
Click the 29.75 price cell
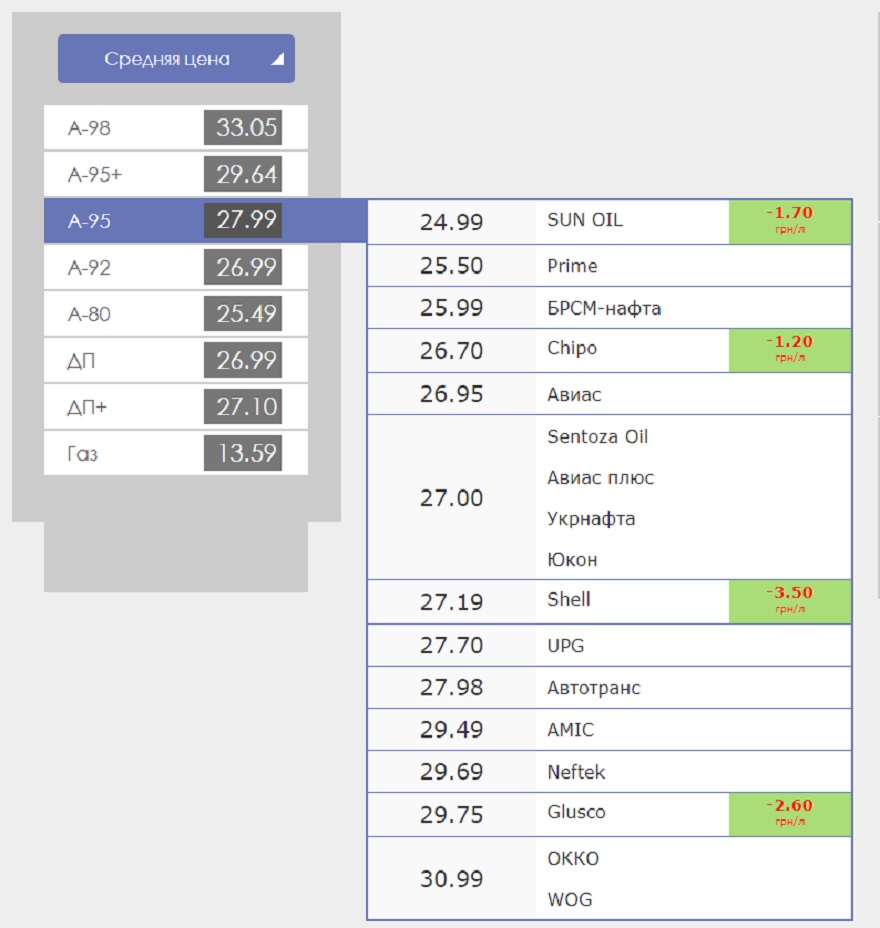[x=452, y=814]
